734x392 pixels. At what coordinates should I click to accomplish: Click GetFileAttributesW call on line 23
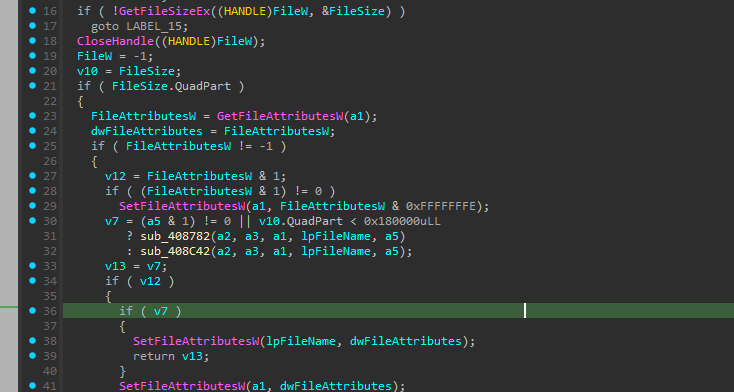click(x=280, y=116)
